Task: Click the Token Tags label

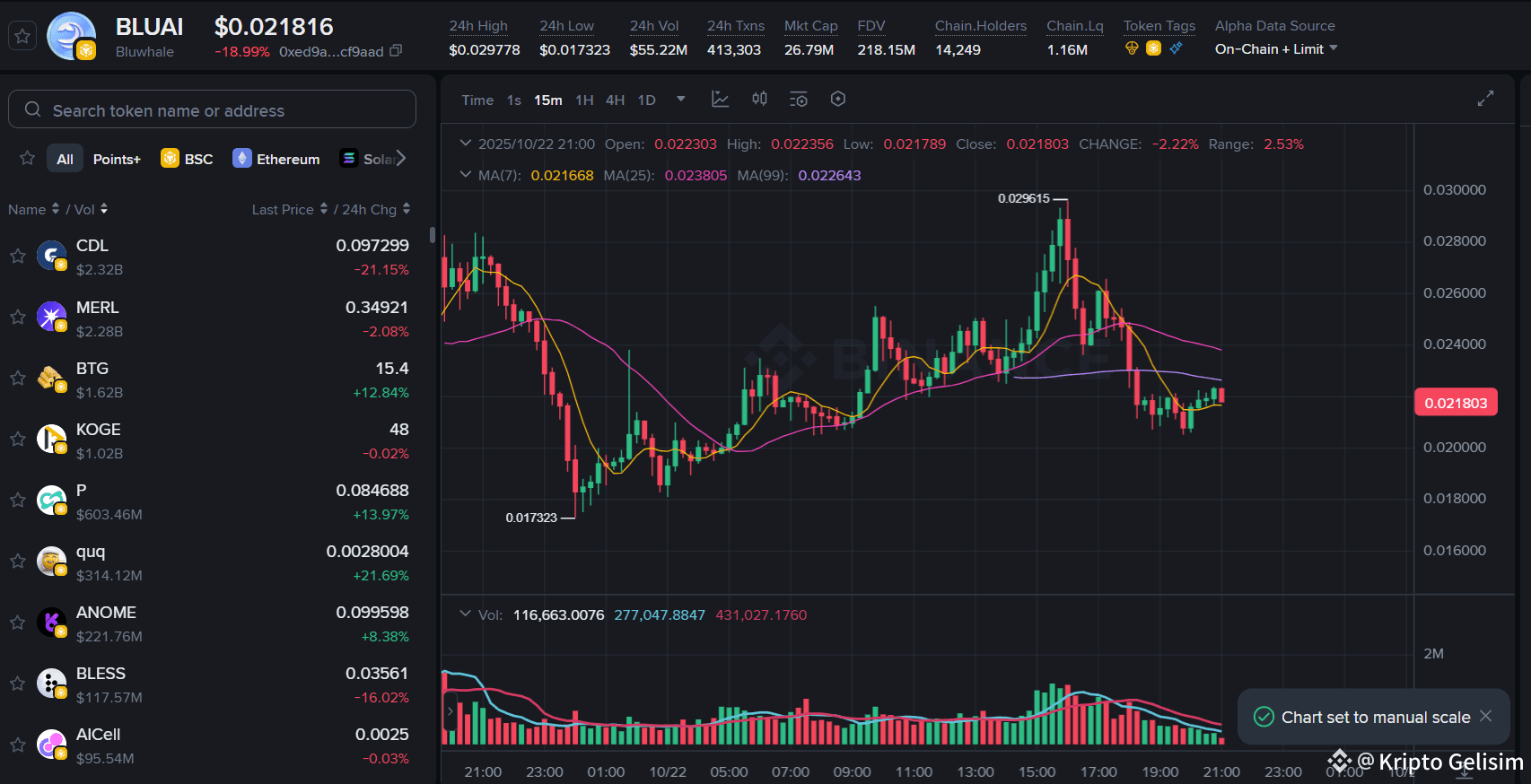Action: coord(1159,25)
